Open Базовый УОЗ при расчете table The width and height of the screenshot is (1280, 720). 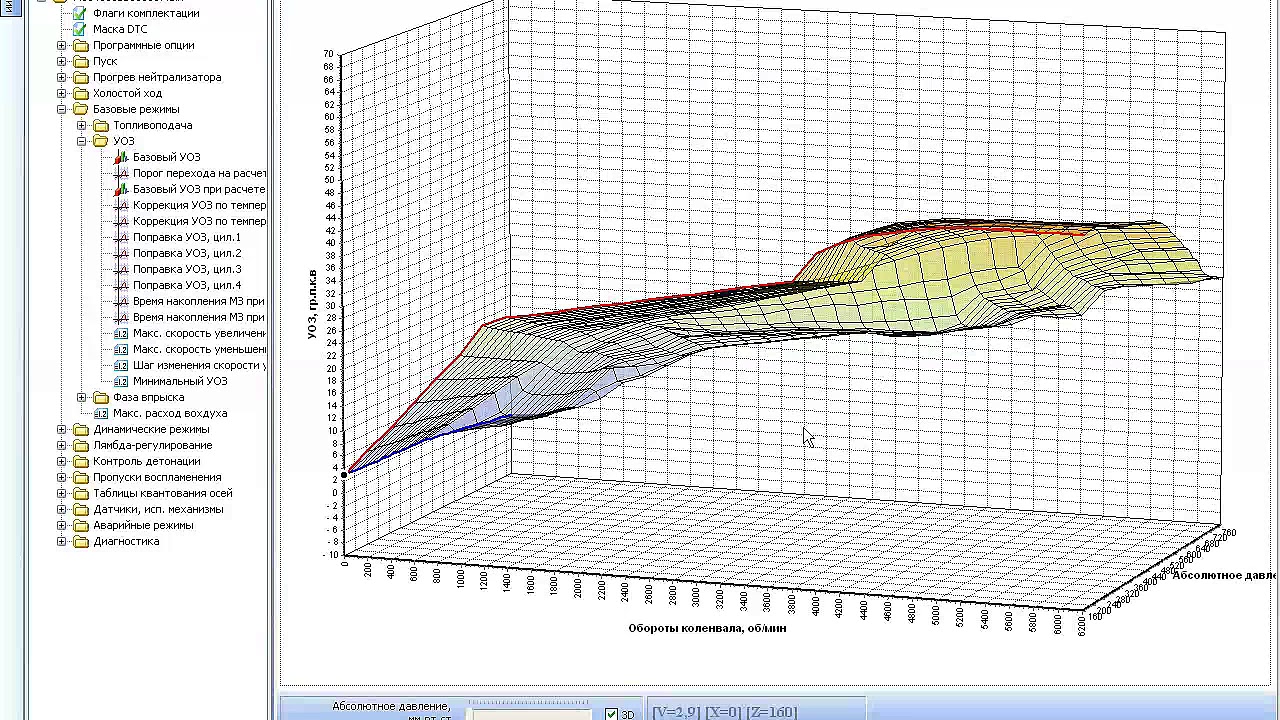[199, 189]
